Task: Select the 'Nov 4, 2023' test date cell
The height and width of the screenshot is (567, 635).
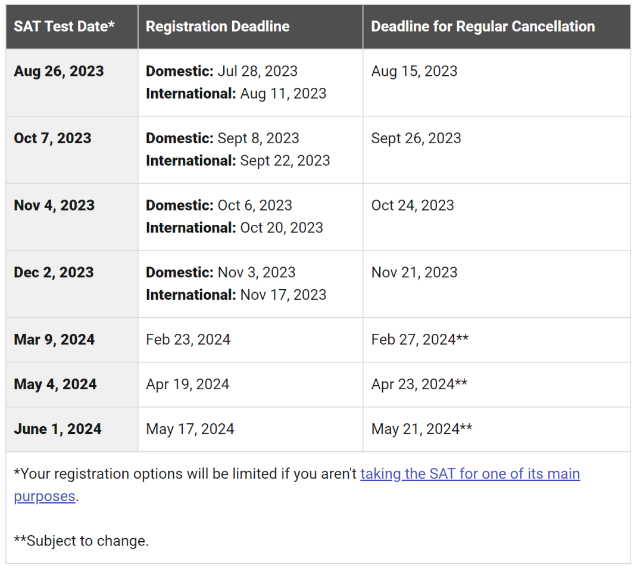Action: (x=54, y=205)
